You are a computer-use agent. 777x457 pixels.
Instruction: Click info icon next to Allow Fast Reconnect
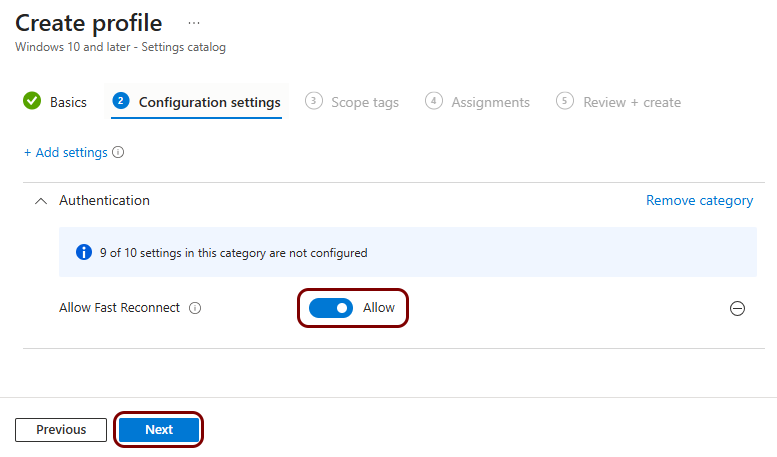click(x=195, y=308)
